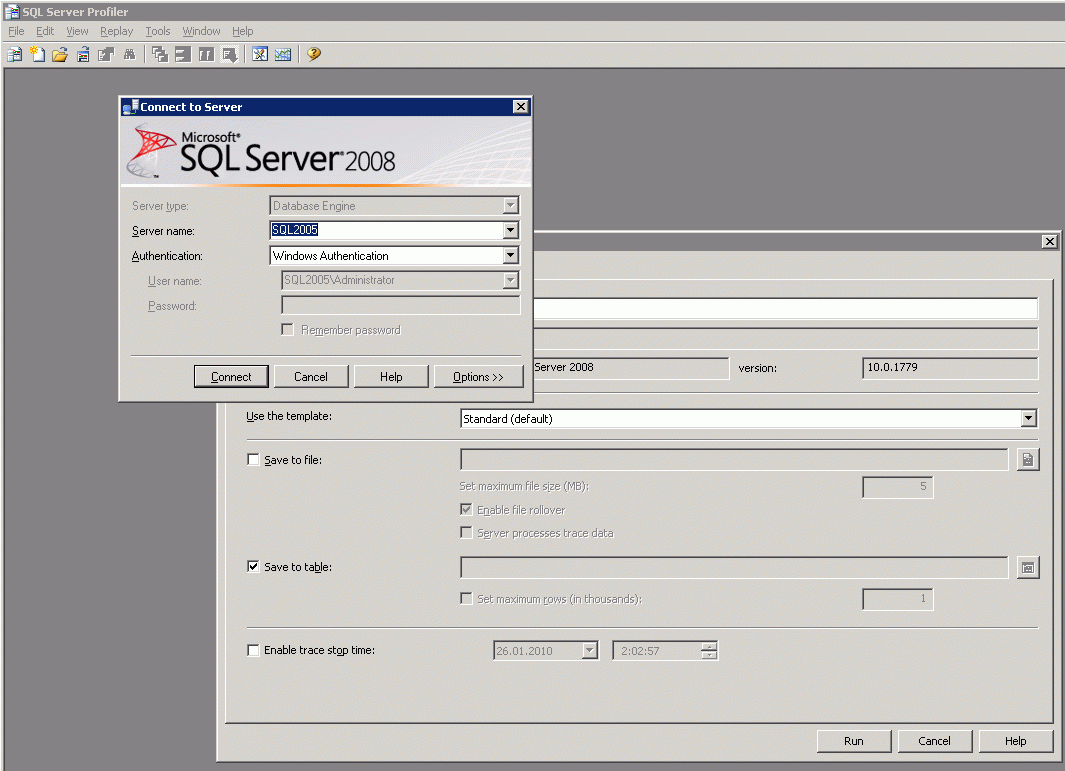This screenshot has width=1065, height=771.
Task: Open the Replay menu
Action: point(116,31)
